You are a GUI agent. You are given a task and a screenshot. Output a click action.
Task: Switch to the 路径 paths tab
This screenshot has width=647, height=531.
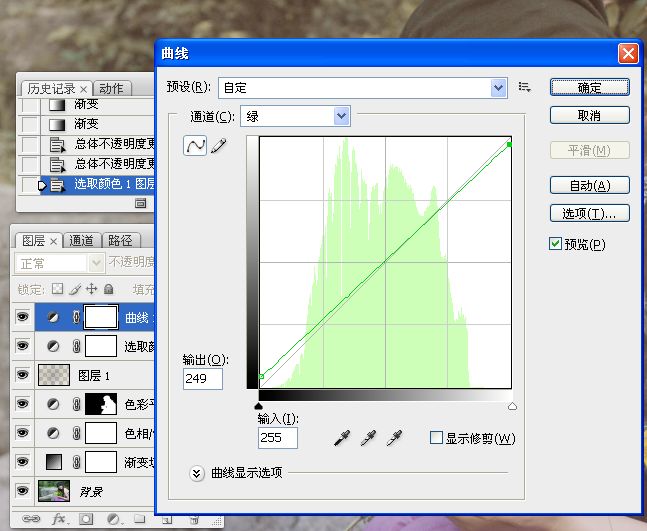click(120, 241)
